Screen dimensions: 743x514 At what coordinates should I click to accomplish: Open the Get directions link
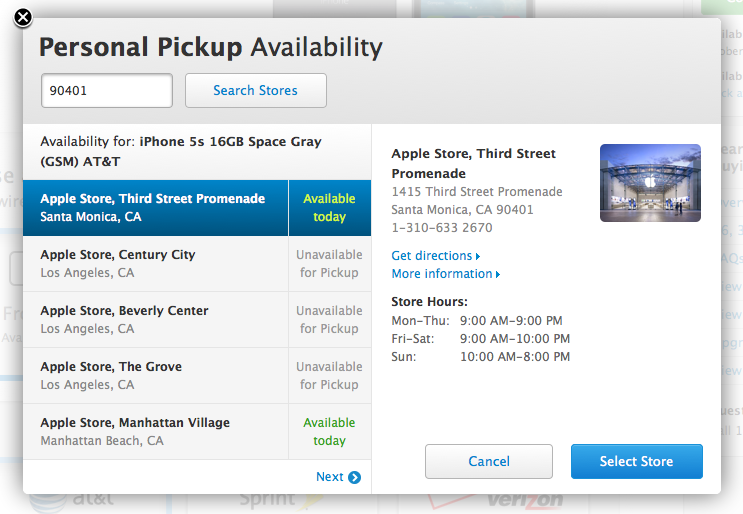tap(432, 256)
